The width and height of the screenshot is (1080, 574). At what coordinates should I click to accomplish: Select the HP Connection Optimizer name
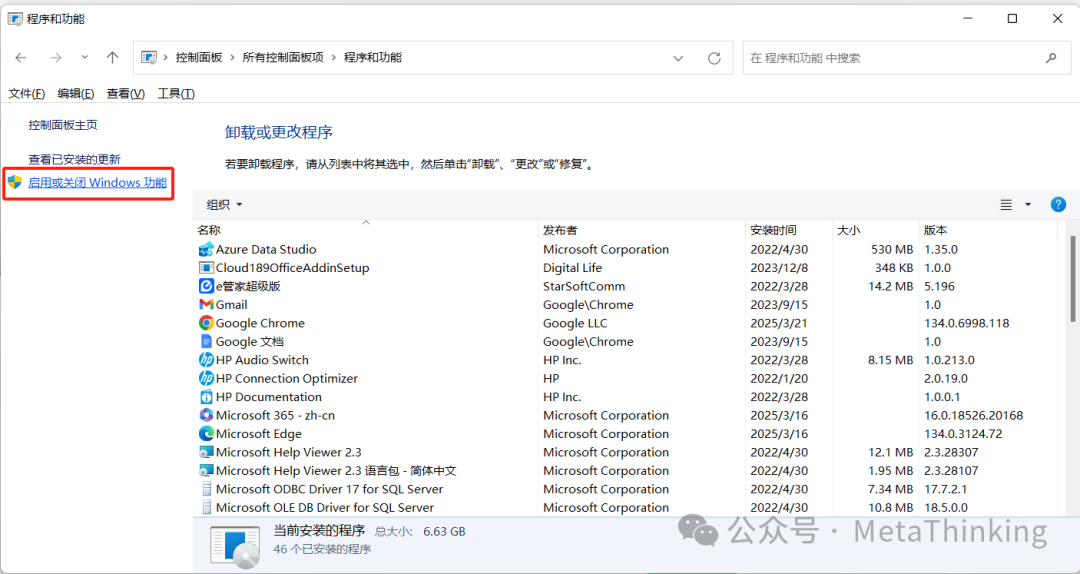[287, 378]
